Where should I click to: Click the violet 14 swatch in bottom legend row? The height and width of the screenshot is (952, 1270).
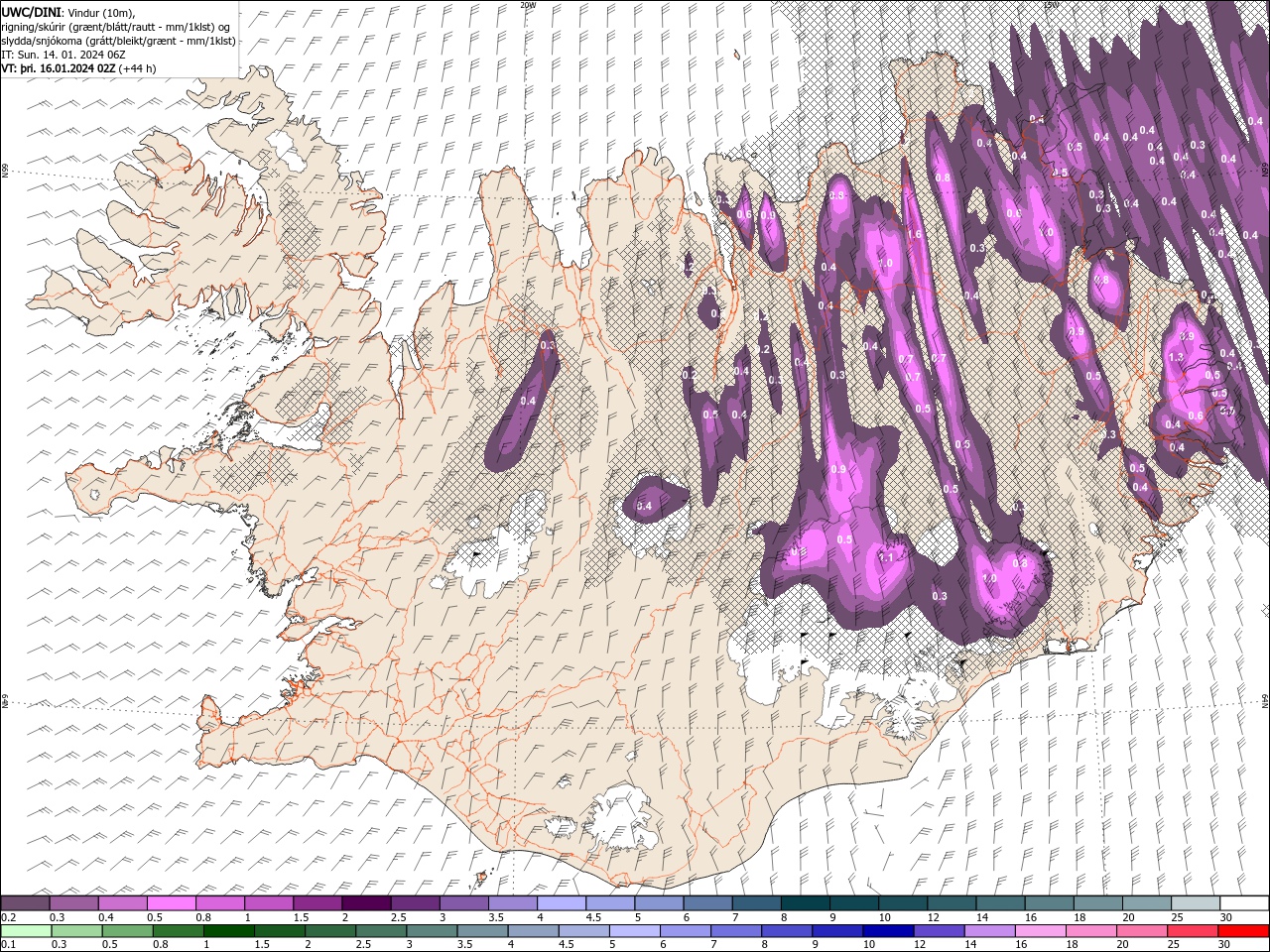click(988, 931)
